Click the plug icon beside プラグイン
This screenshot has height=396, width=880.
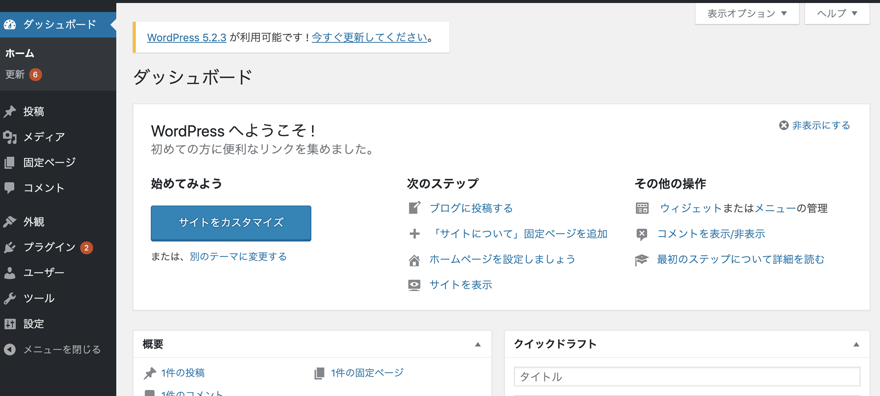[x=9, y=247]
